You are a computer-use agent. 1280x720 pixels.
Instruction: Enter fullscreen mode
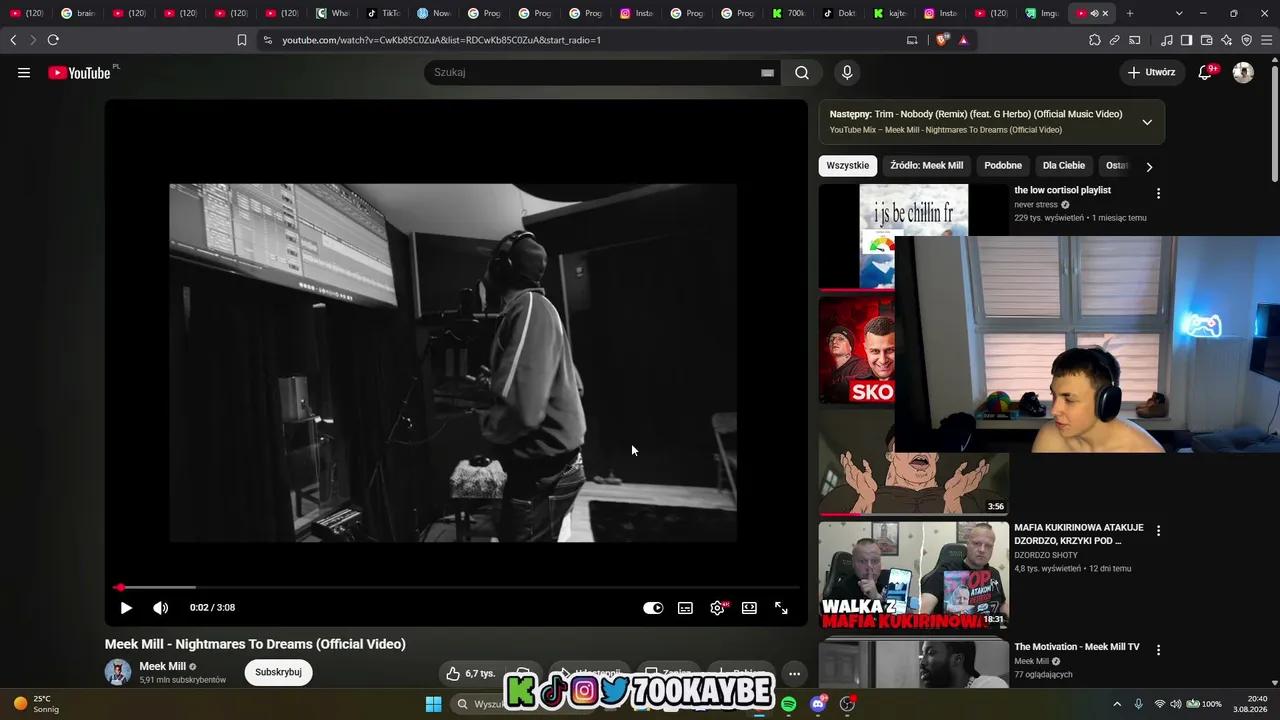point(781,608)
